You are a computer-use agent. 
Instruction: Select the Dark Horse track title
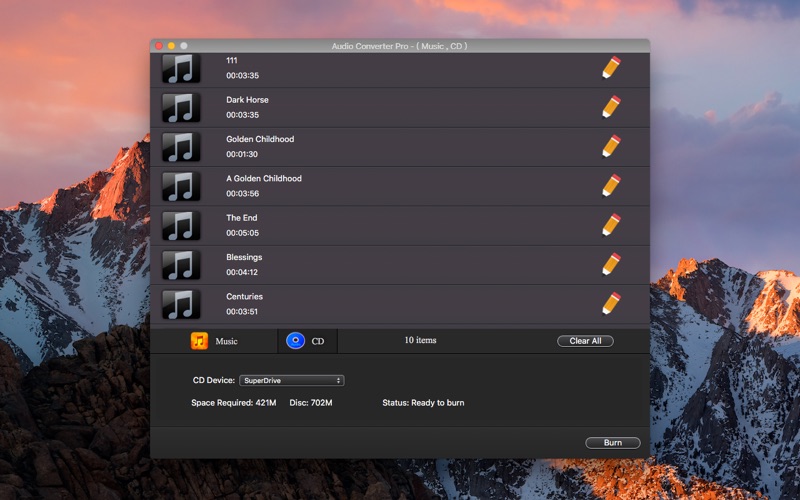pyautogui.click(x=247, y=99)
